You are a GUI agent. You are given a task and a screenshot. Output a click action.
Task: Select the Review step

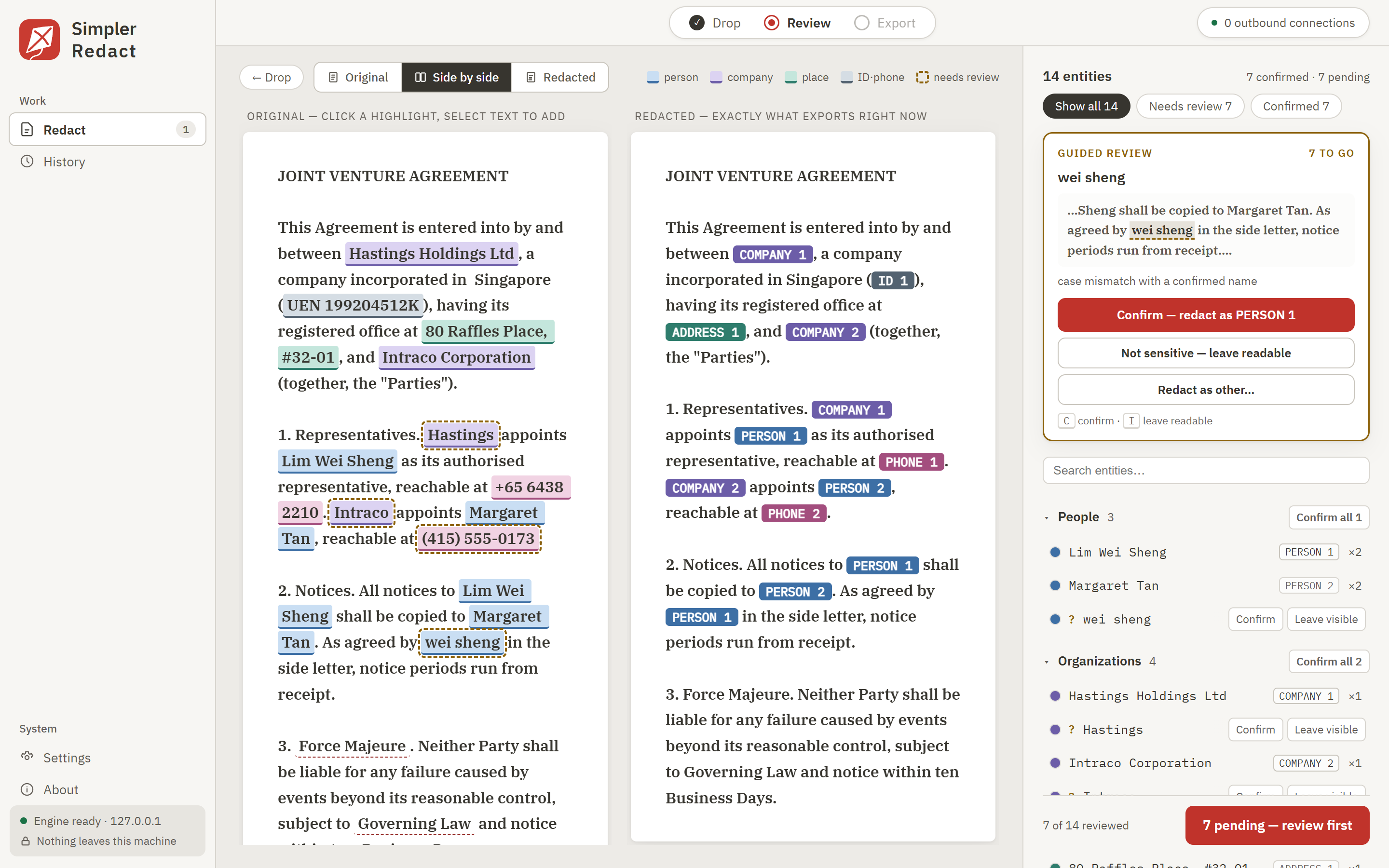pos(797,23)
